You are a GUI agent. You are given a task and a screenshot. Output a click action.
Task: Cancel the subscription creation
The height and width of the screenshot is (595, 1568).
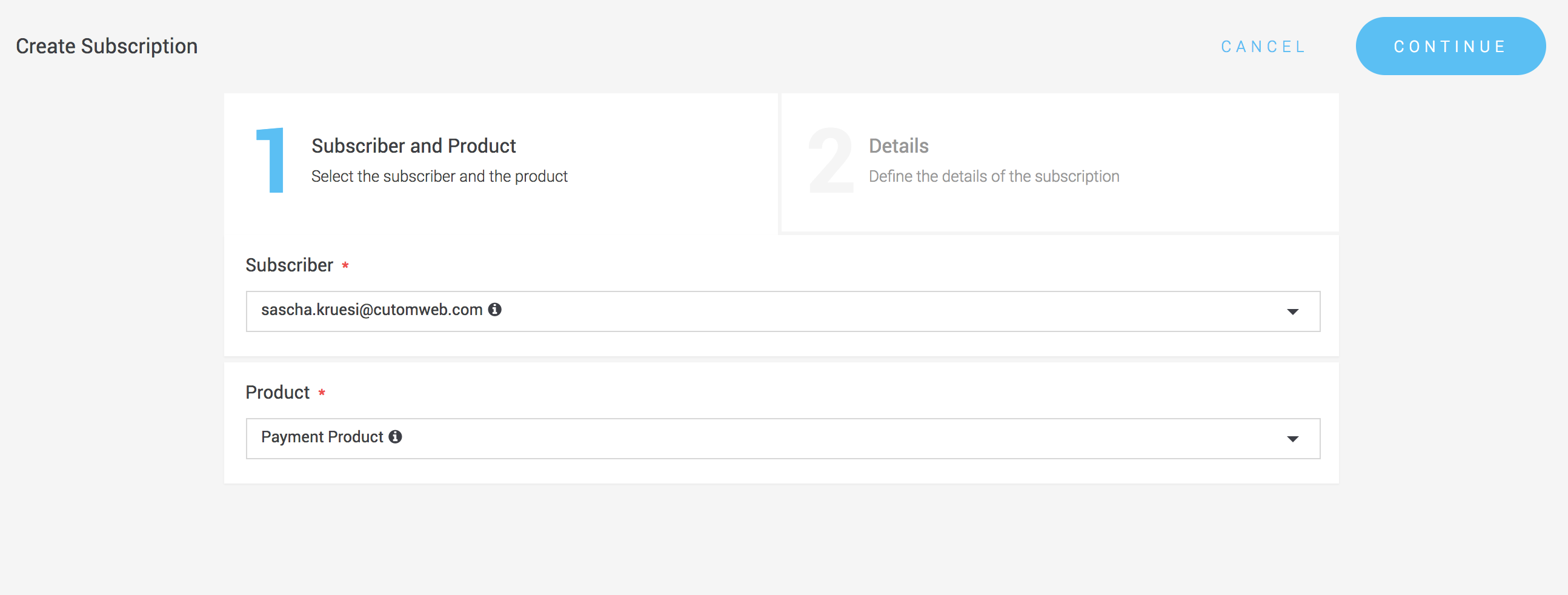coord(1263,47)
